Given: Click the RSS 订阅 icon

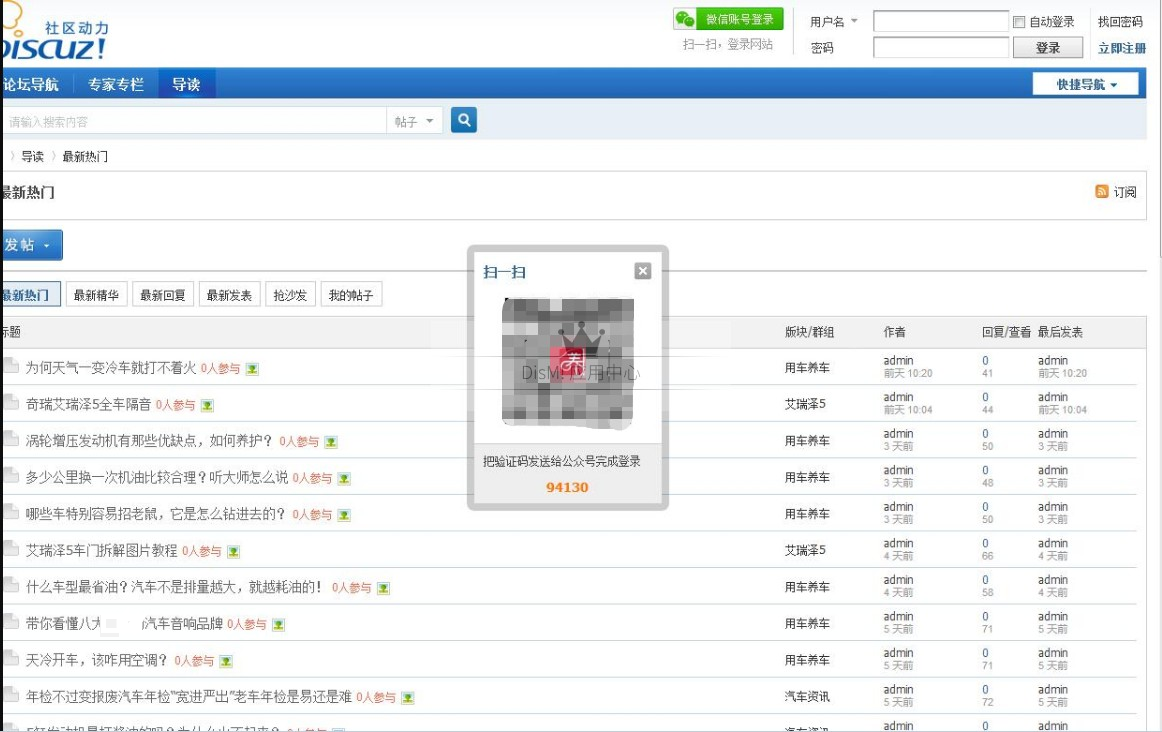Looking at the screenshot, I should [1101, 192].
